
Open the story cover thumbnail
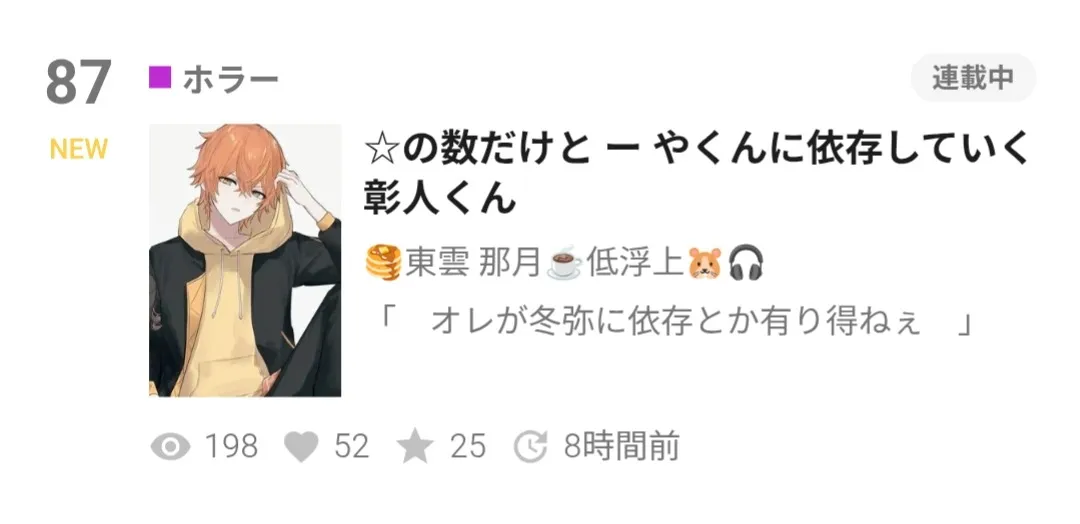245,260
